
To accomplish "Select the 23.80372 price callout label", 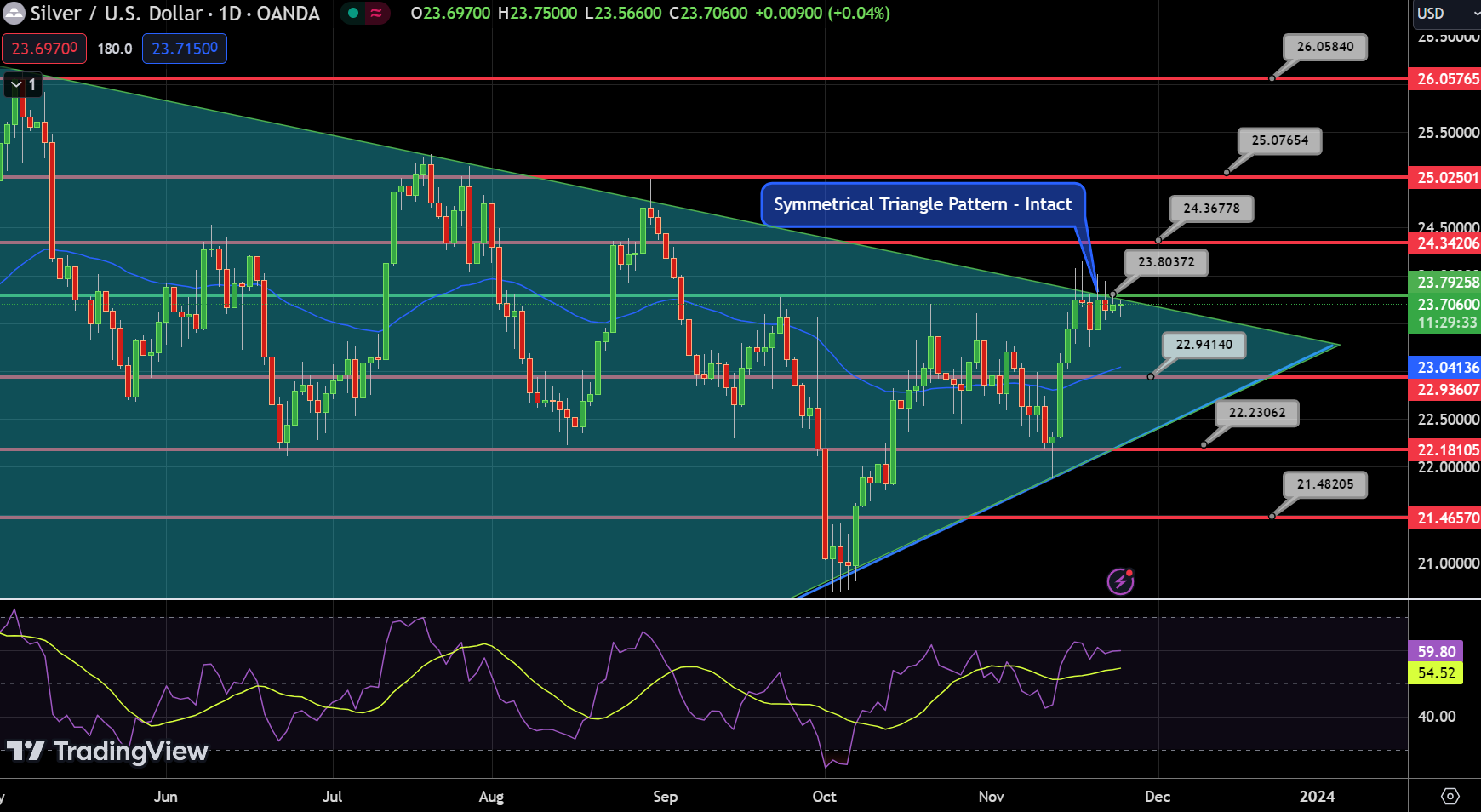I will coord(1166,262).
